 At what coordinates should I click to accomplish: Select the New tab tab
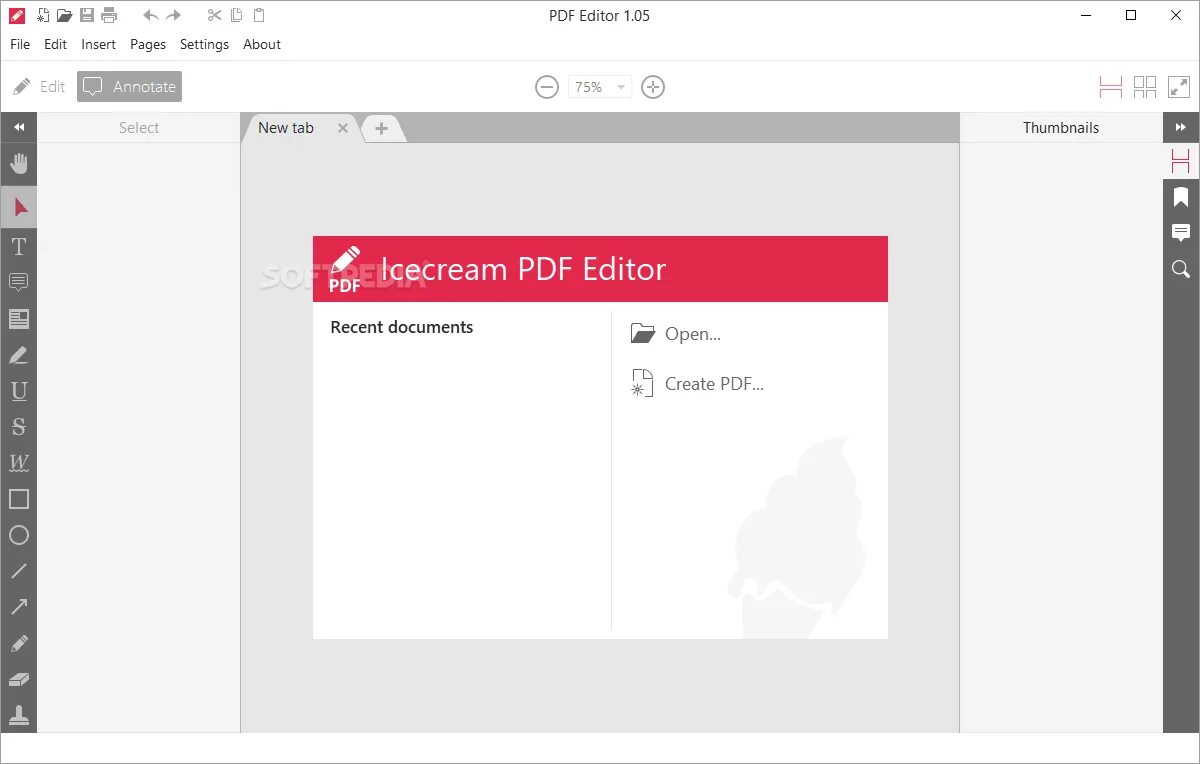coord(286,128)
